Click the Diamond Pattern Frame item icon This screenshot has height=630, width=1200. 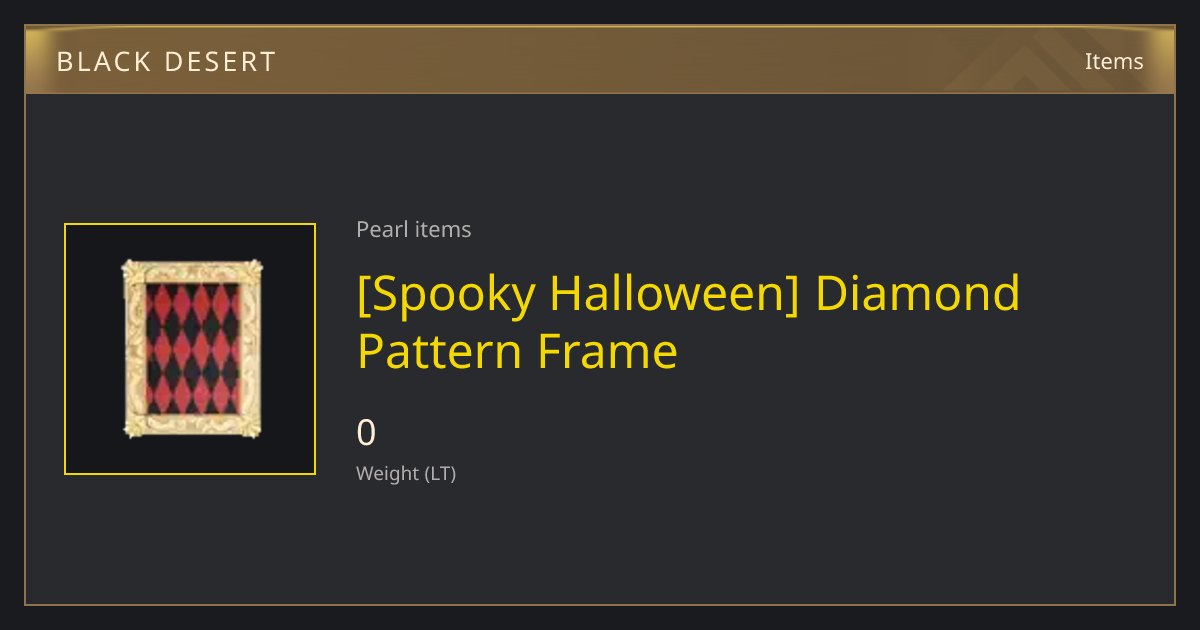(x=190, y=349)
